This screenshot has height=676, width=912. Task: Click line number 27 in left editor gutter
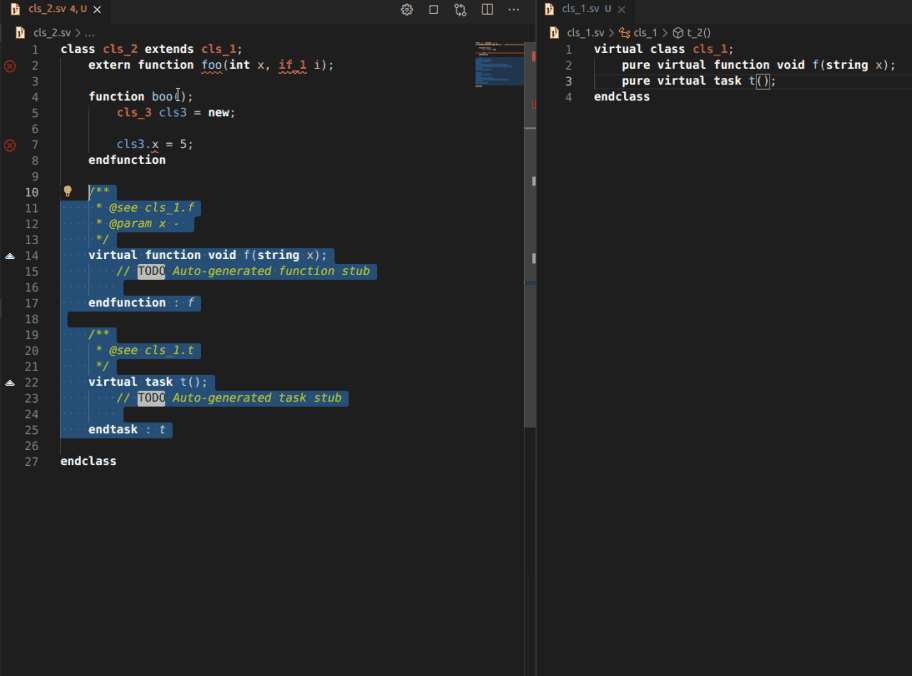tap(32, 461)
